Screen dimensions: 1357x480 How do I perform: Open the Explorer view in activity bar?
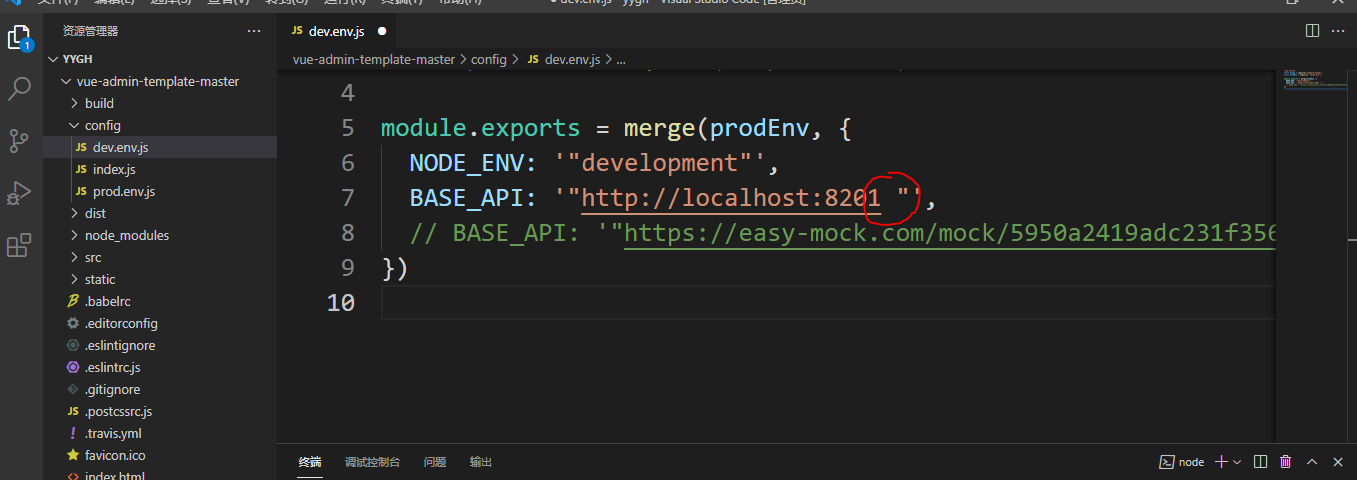click(19, 39)
